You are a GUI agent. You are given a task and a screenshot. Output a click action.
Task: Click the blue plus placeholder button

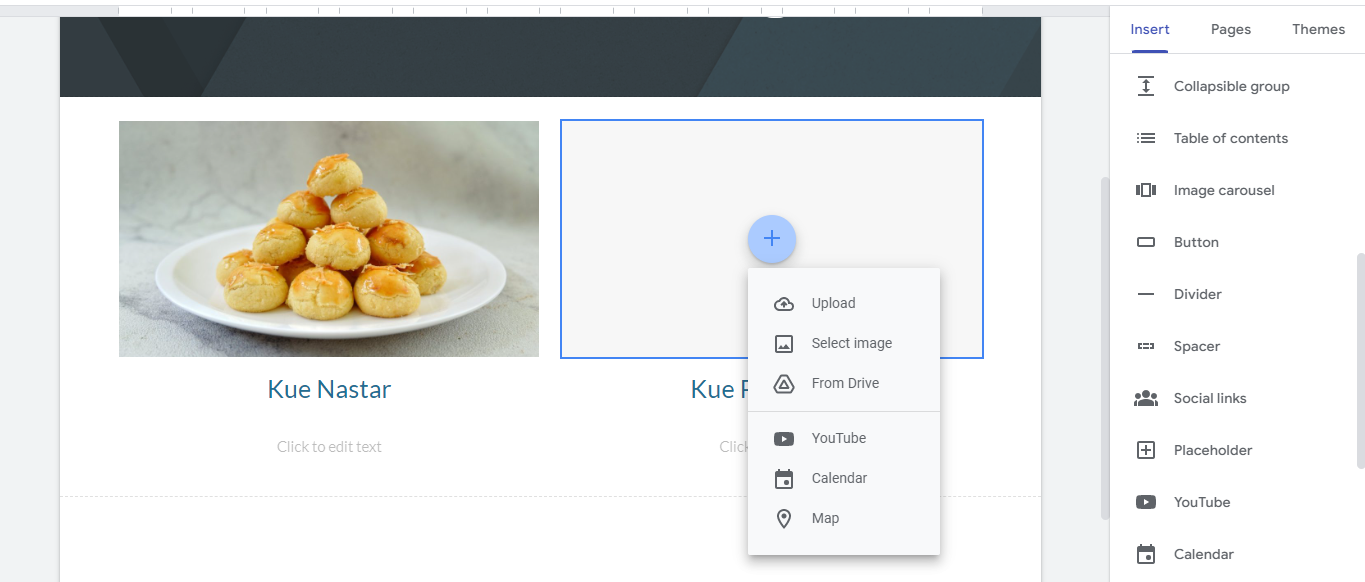pyautogui.click(x=772, y=239)
